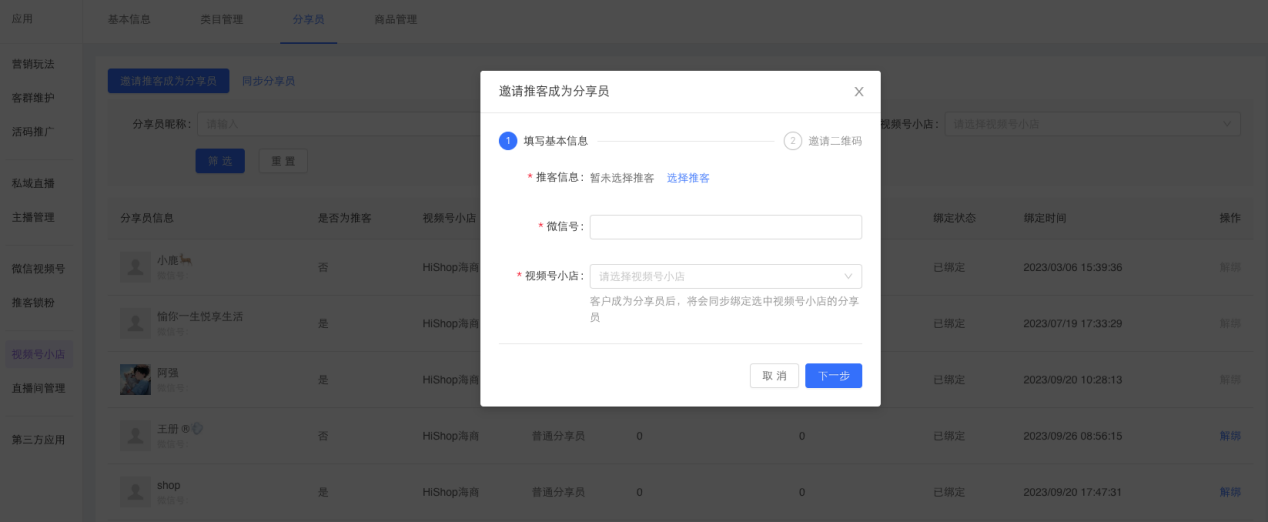The height and width of the screenshot is (522, 1268).
Task: Switch to the 类目管理 tab
Action: click(x=221, y=20)
